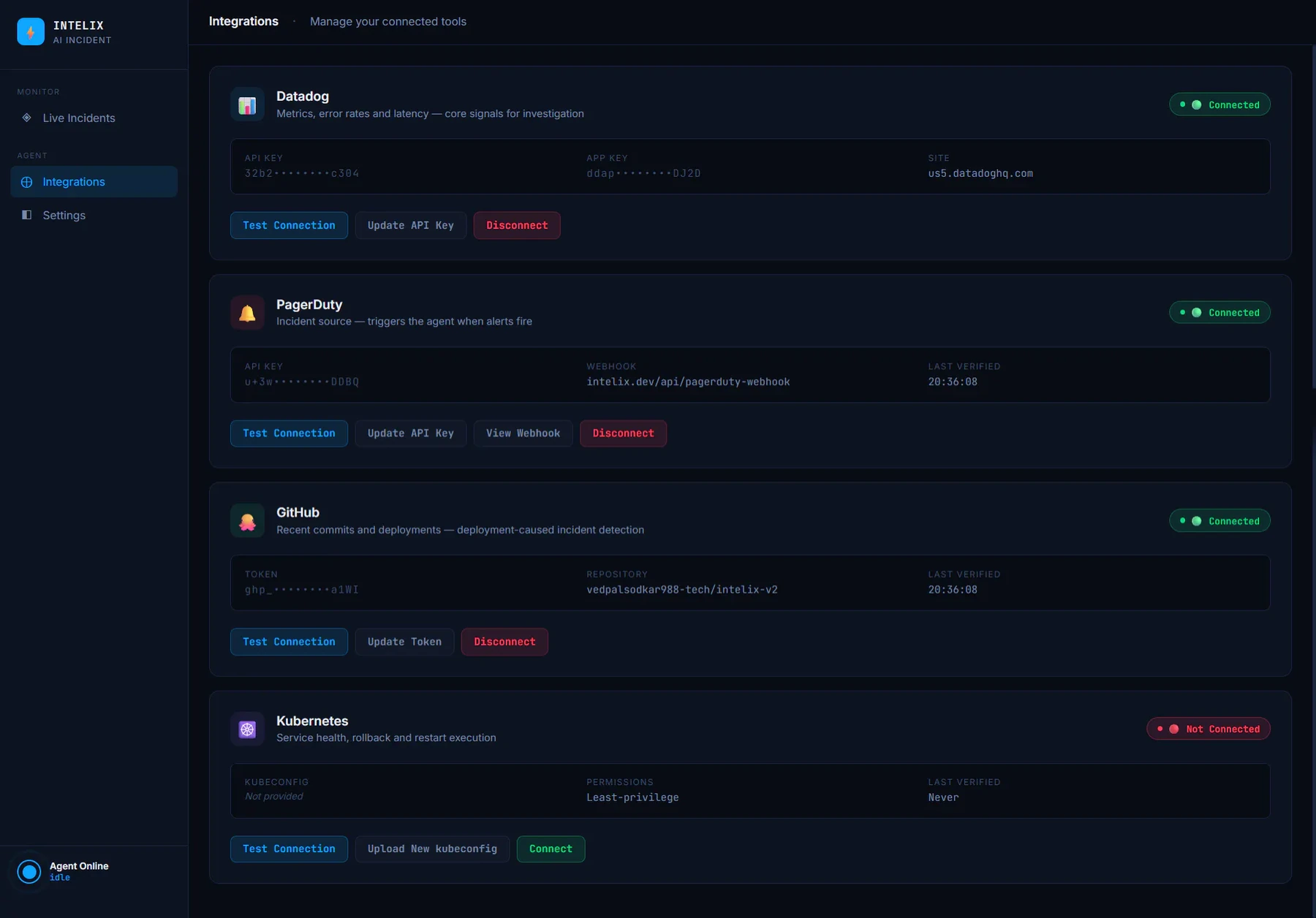Click GitHub Connected status badge
Screen dimensions: 1316x918
1219,521
